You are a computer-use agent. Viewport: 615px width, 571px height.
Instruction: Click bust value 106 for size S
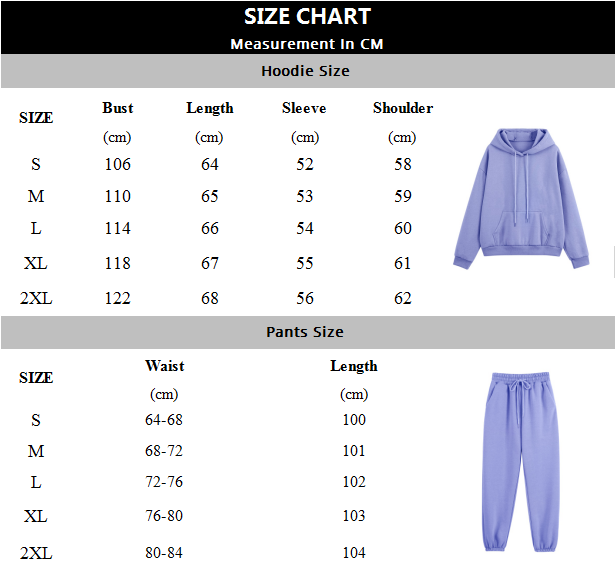[x=117, y=164]
